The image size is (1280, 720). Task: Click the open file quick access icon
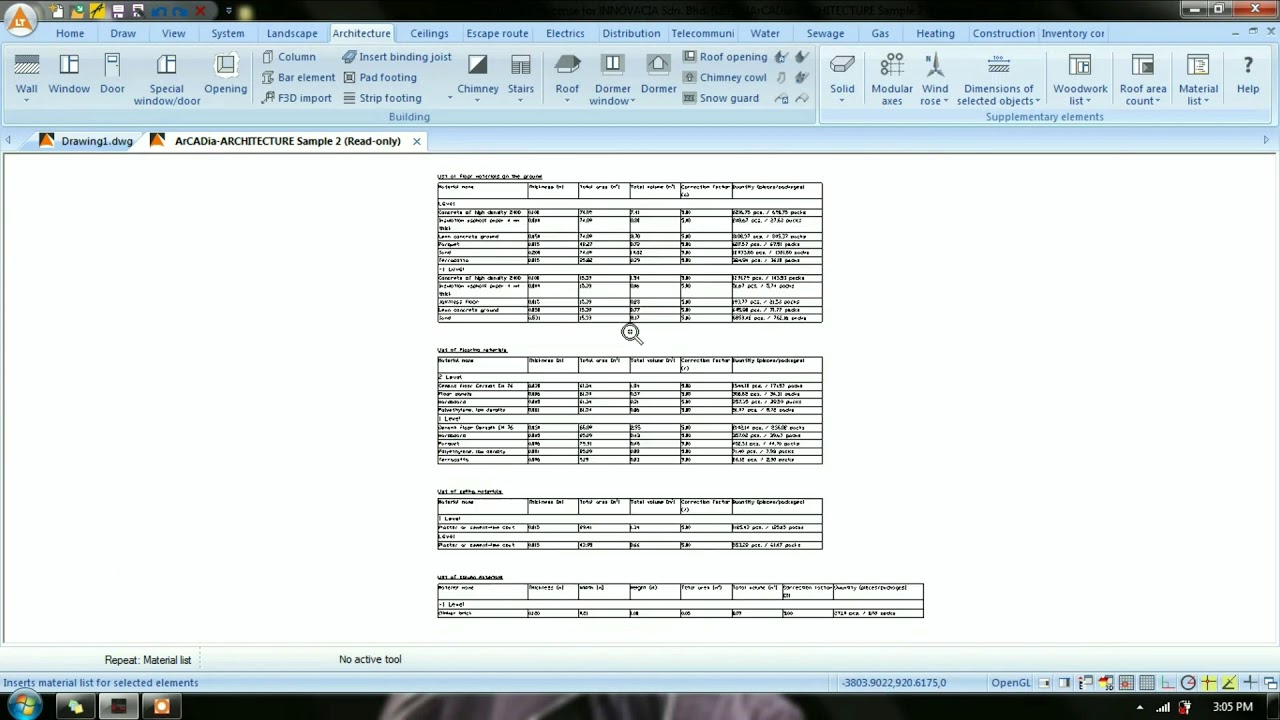(x=77, y=11)
